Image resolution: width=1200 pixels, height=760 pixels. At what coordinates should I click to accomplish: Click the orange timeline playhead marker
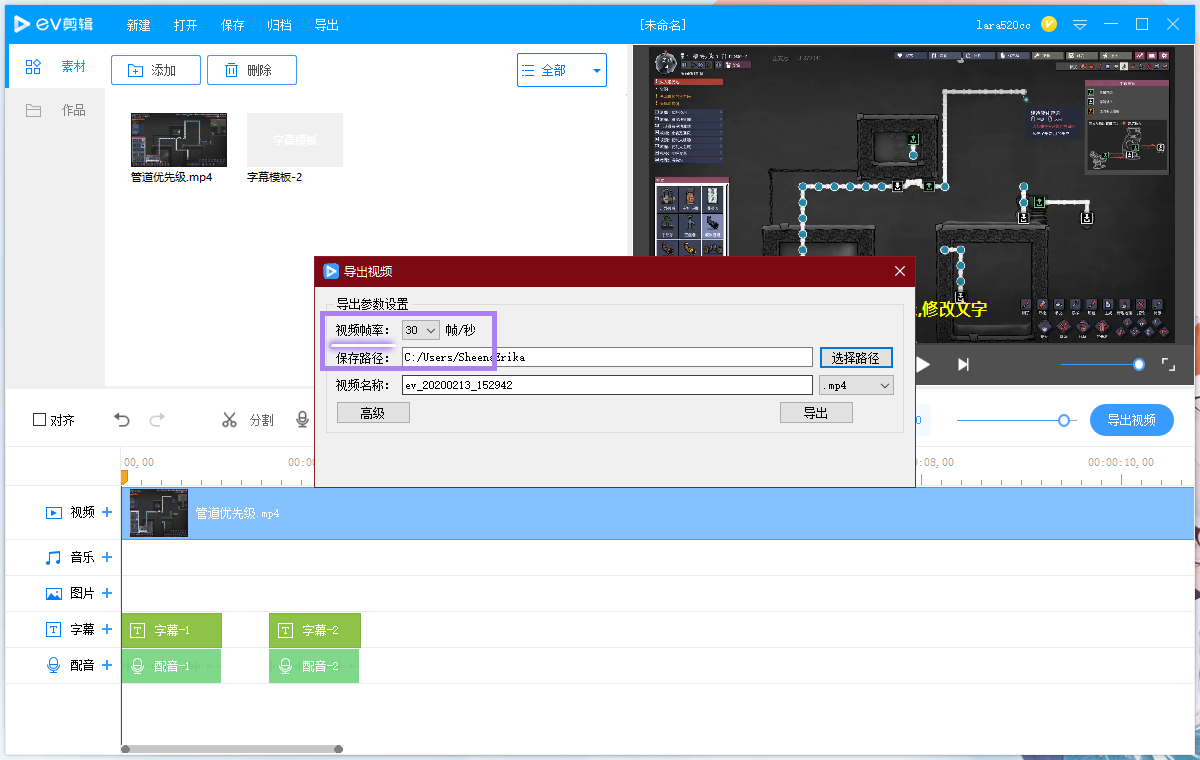coord(124,477)
